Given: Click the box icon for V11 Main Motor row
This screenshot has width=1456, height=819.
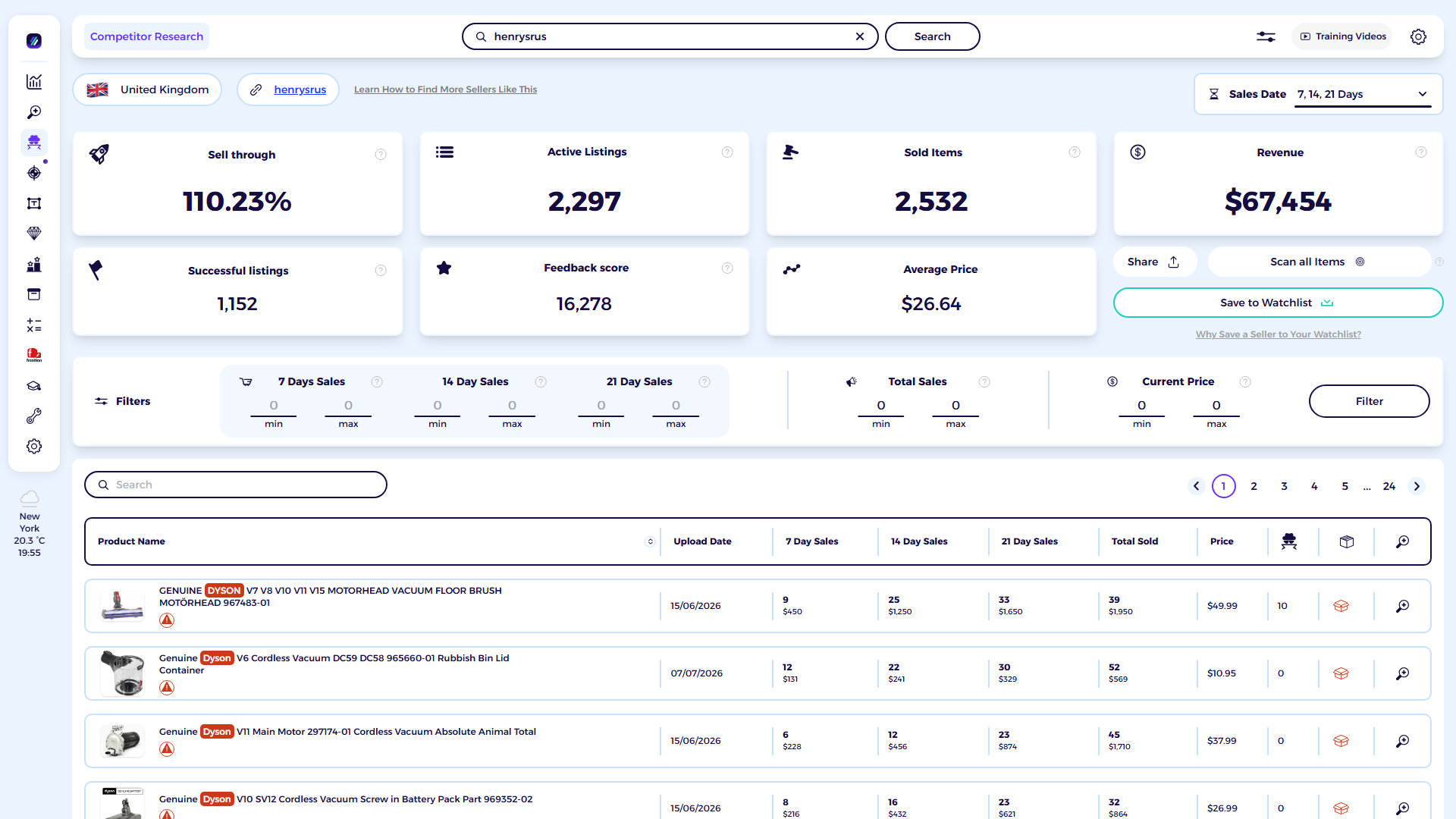Looking at the screenshot, I should 1341,741.
